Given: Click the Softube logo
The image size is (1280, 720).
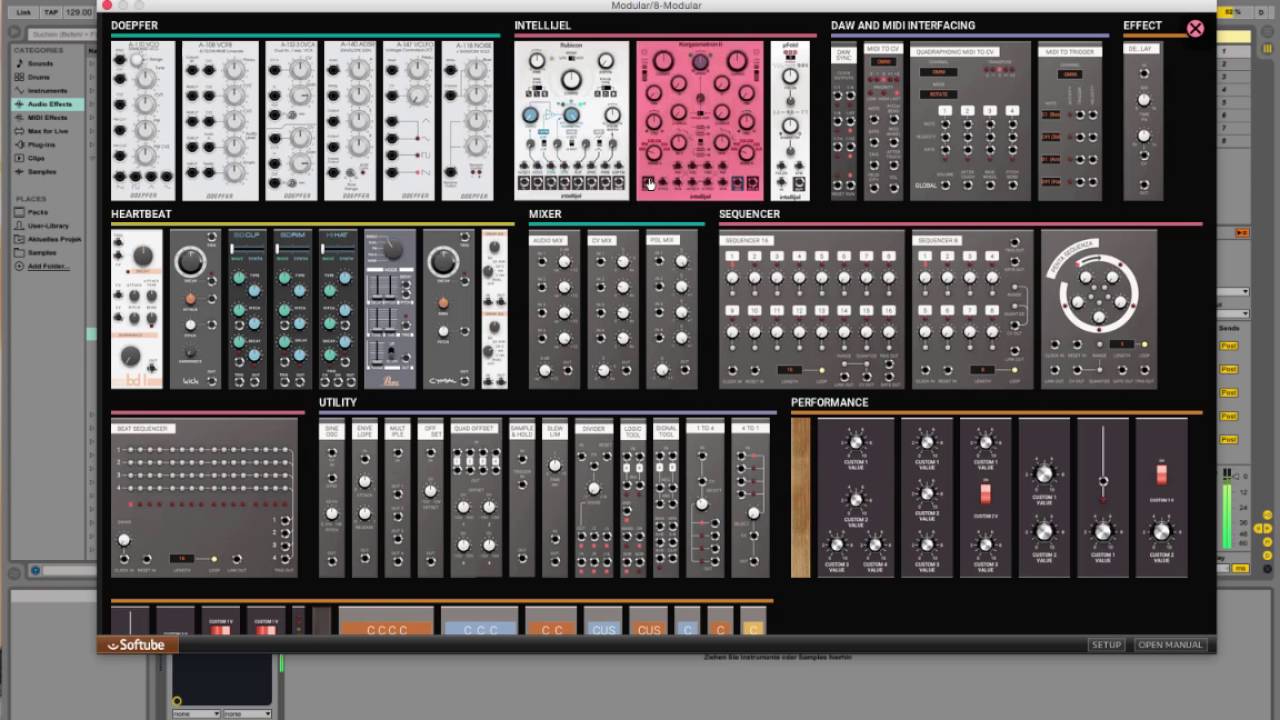Looking at the screenshot, I should (x=137, y=645).
